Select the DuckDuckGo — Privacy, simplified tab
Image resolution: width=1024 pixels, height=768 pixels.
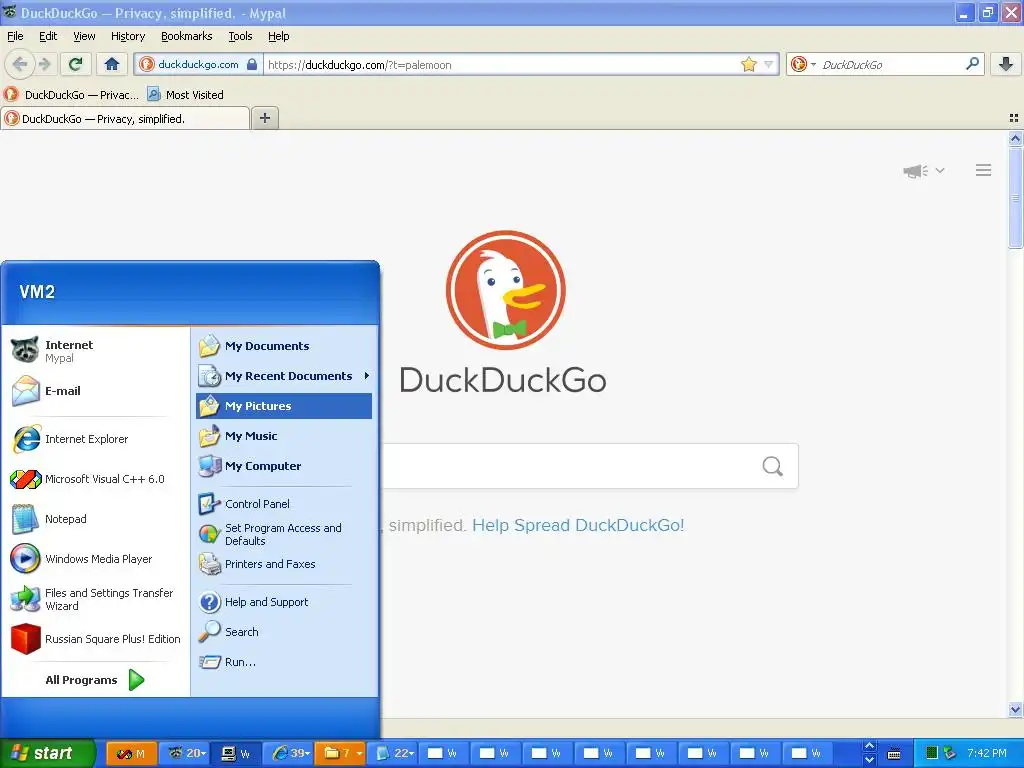pyautogui.click(x=125, y=118)
